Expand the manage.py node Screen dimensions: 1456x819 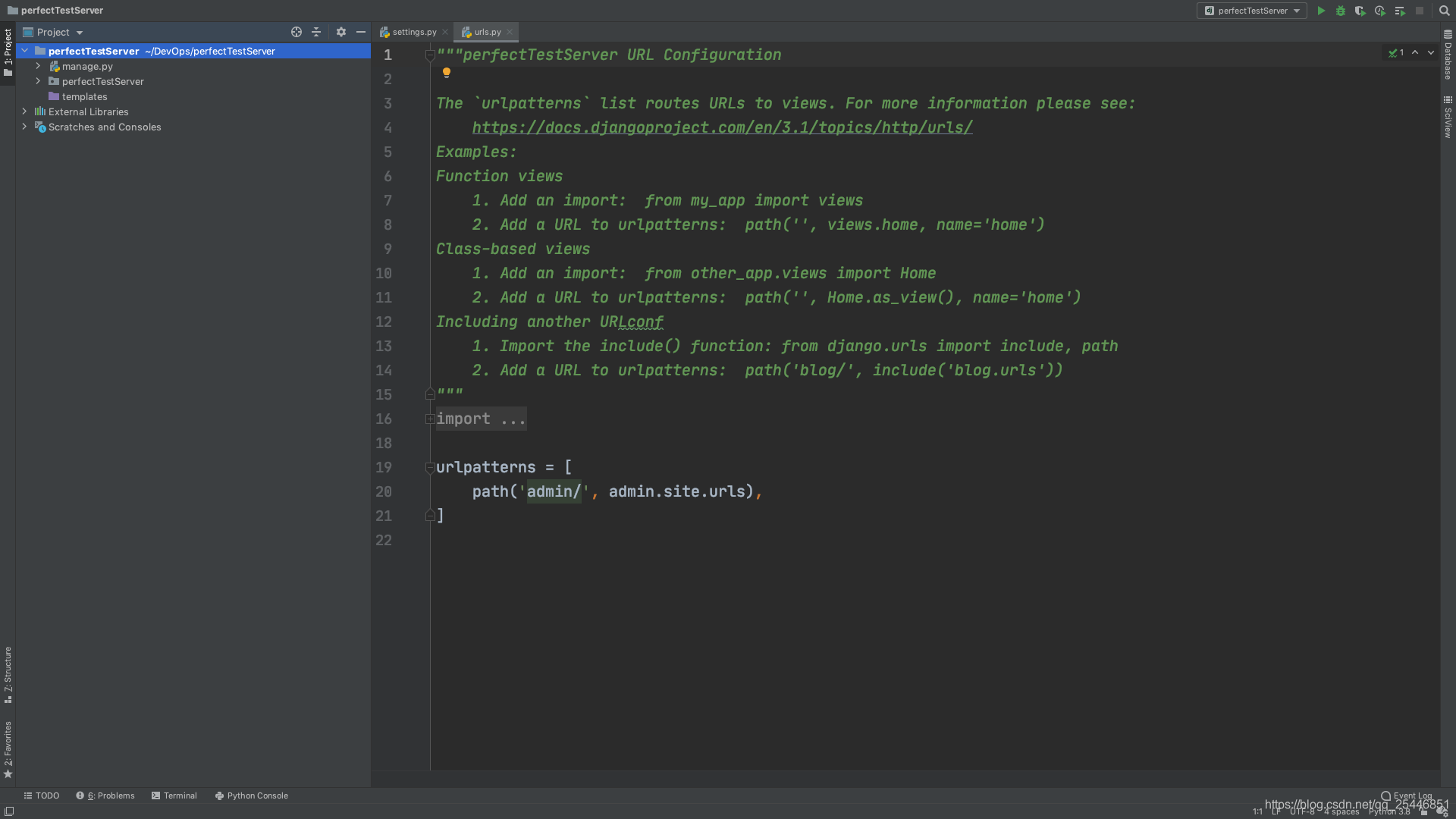38,66
